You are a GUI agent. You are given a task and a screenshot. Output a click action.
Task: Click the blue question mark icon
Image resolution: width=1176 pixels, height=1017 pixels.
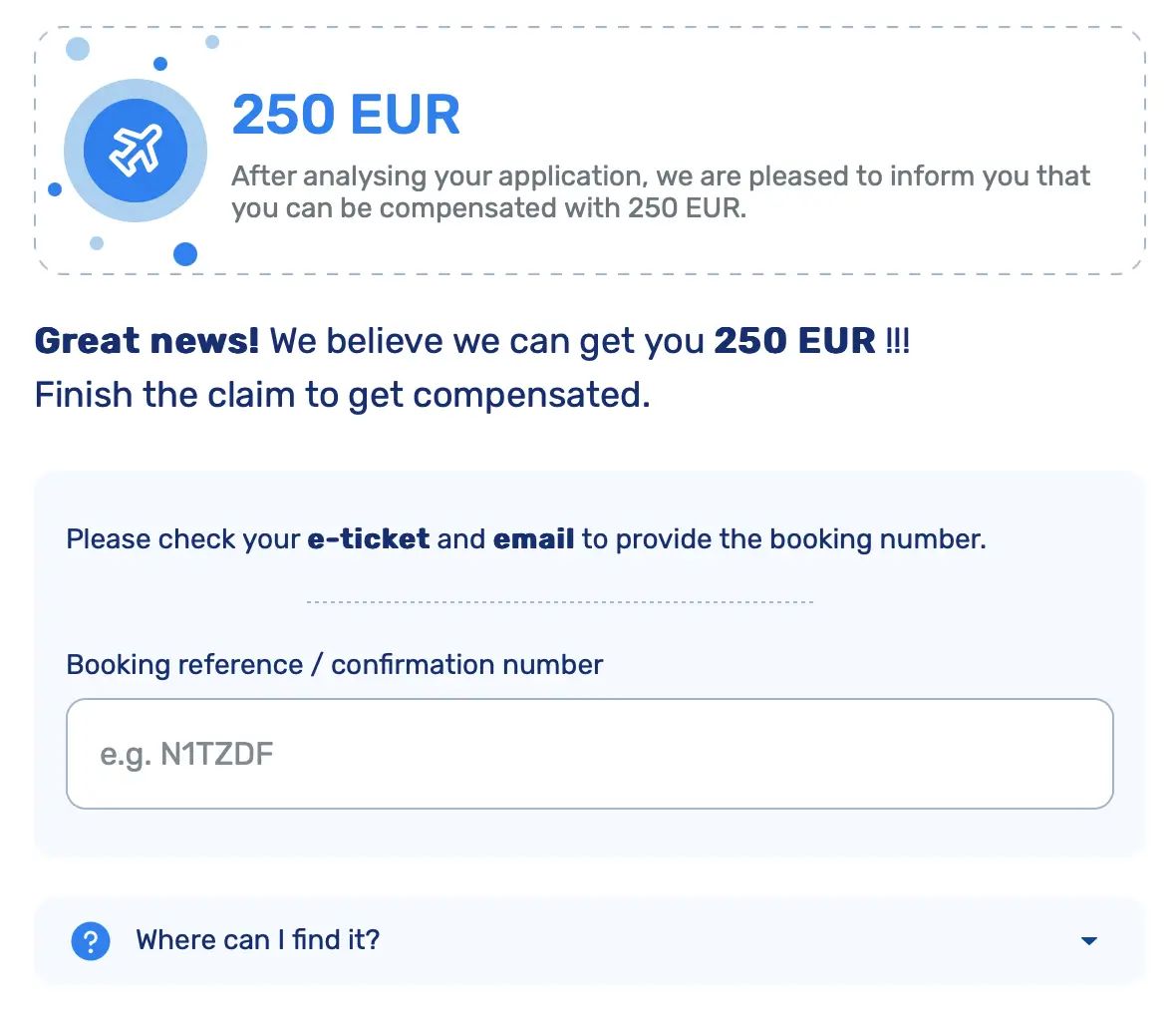[x=91, y=940]
